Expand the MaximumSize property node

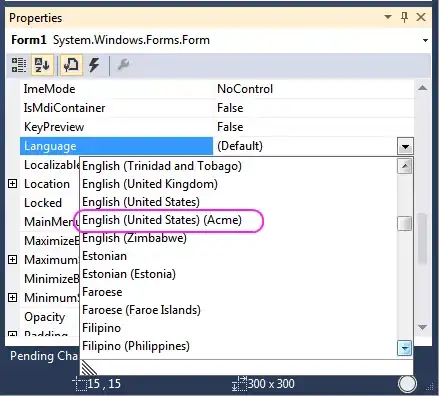tap(12, 259)
